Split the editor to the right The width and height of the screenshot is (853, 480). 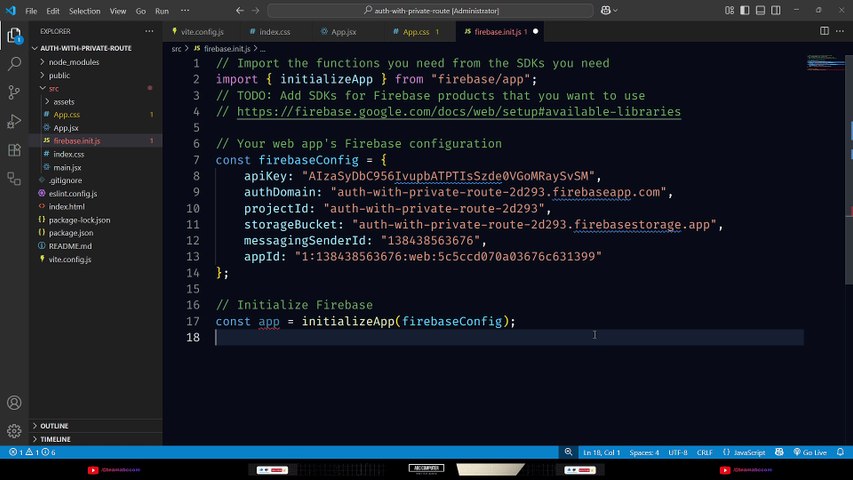[825, 31]
